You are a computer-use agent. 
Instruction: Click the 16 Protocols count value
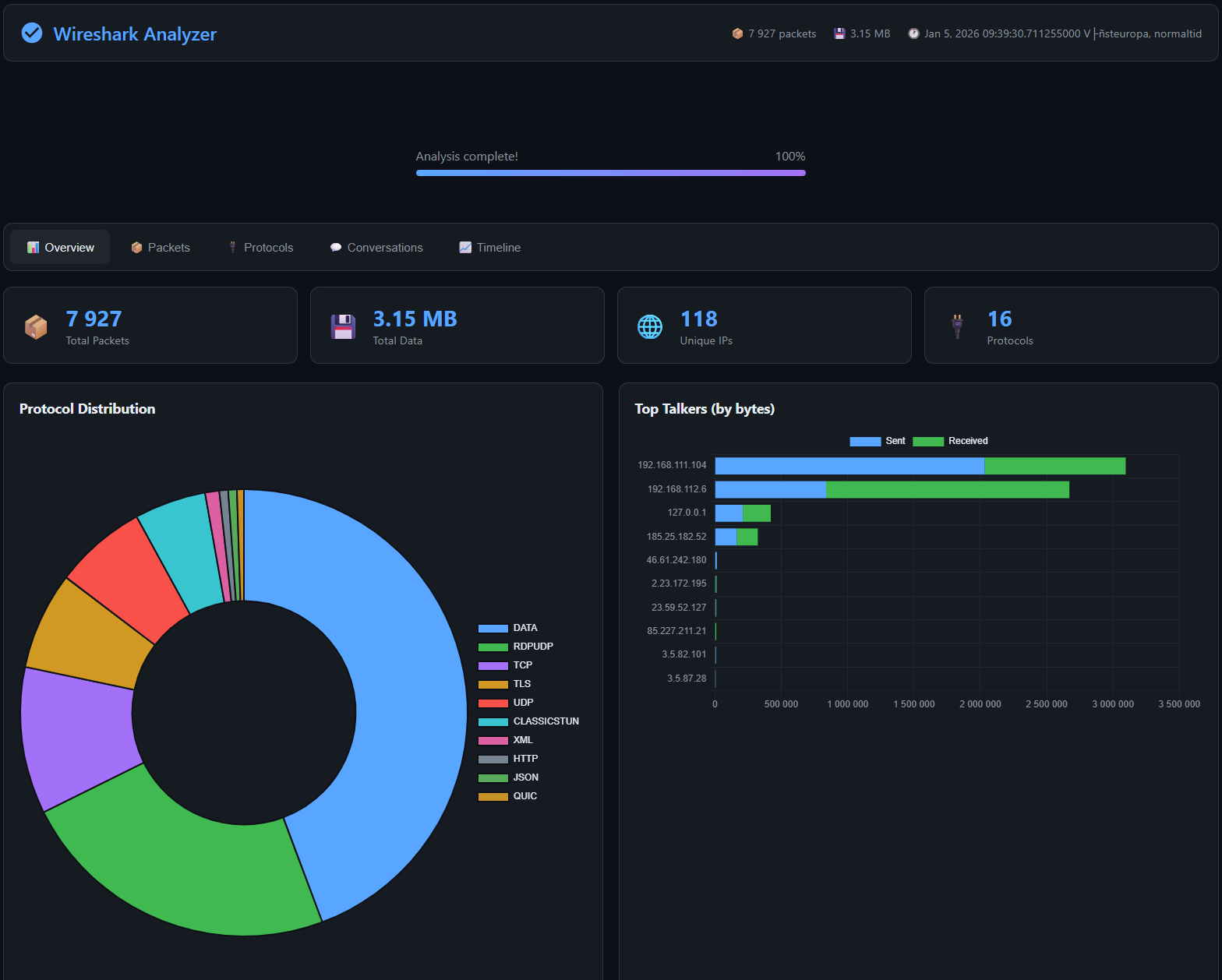coord(999,319)
